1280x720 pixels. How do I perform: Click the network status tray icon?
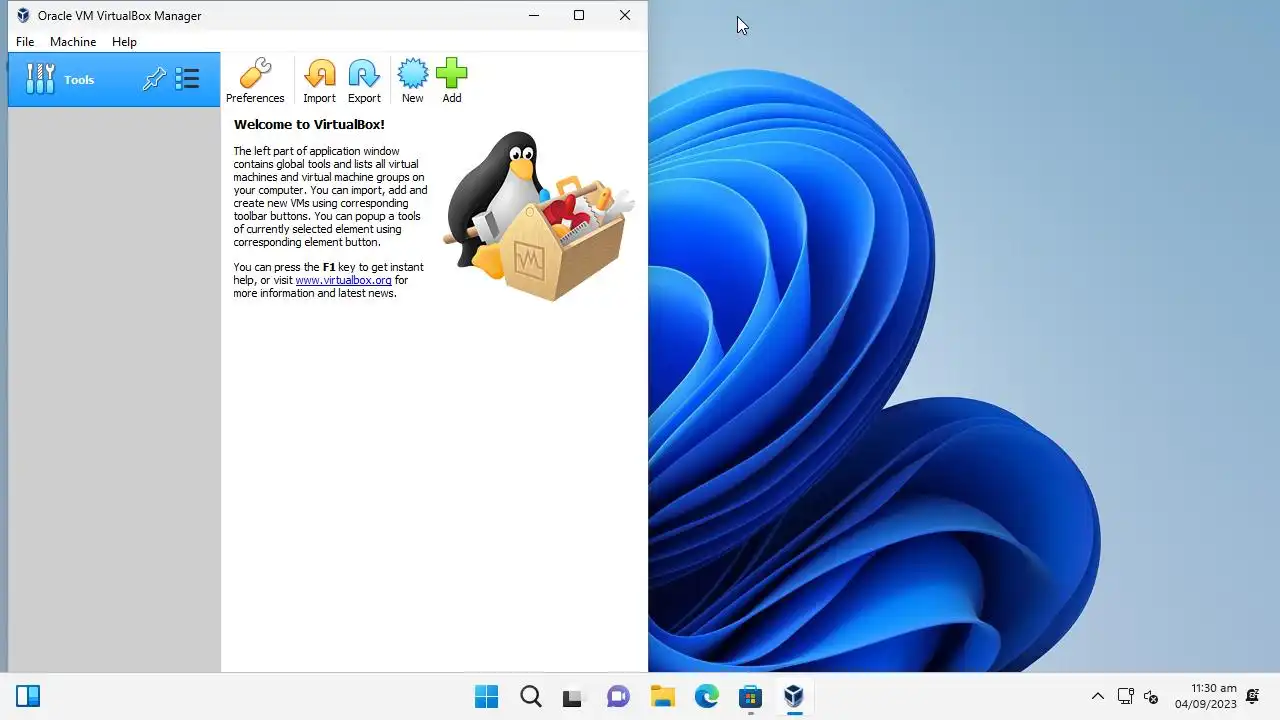[x=1125, y=697]
